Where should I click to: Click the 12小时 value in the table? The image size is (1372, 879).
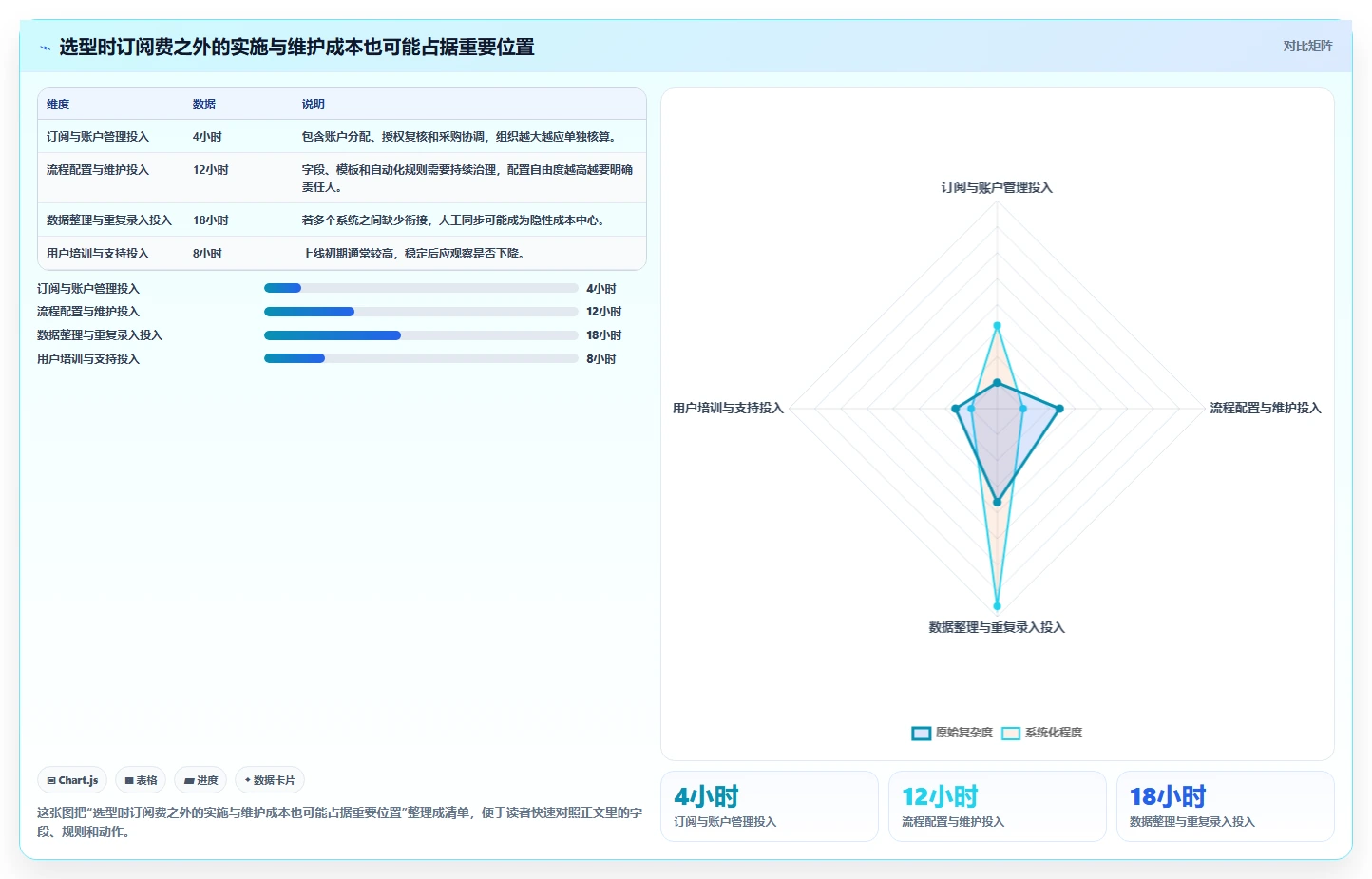point(211,170)
